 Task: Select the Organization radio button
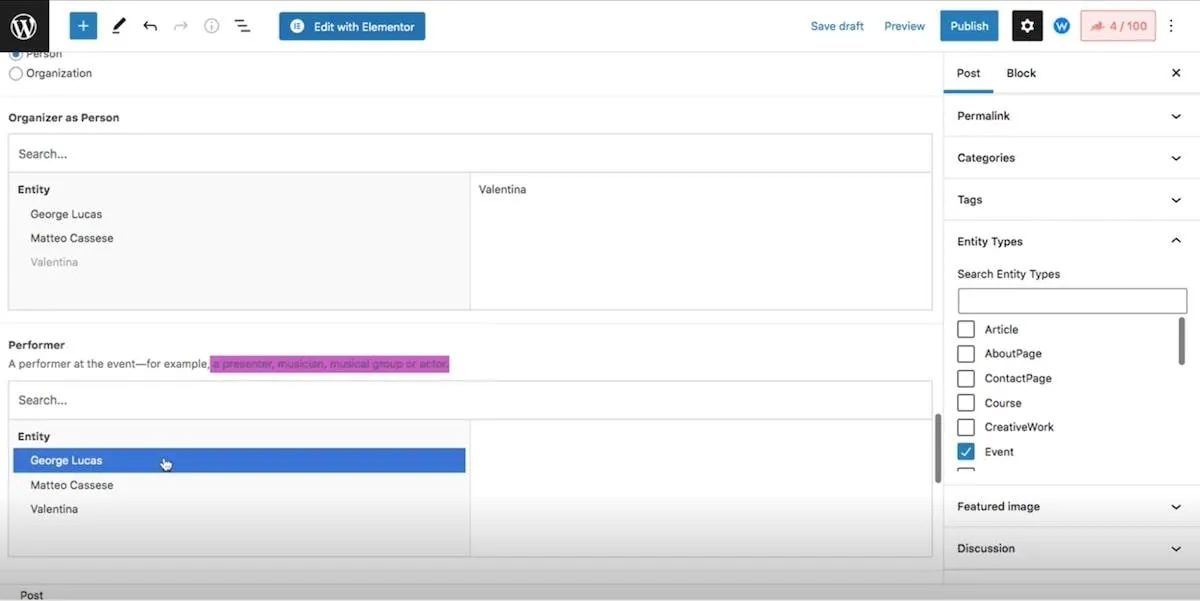coord(16,73)
